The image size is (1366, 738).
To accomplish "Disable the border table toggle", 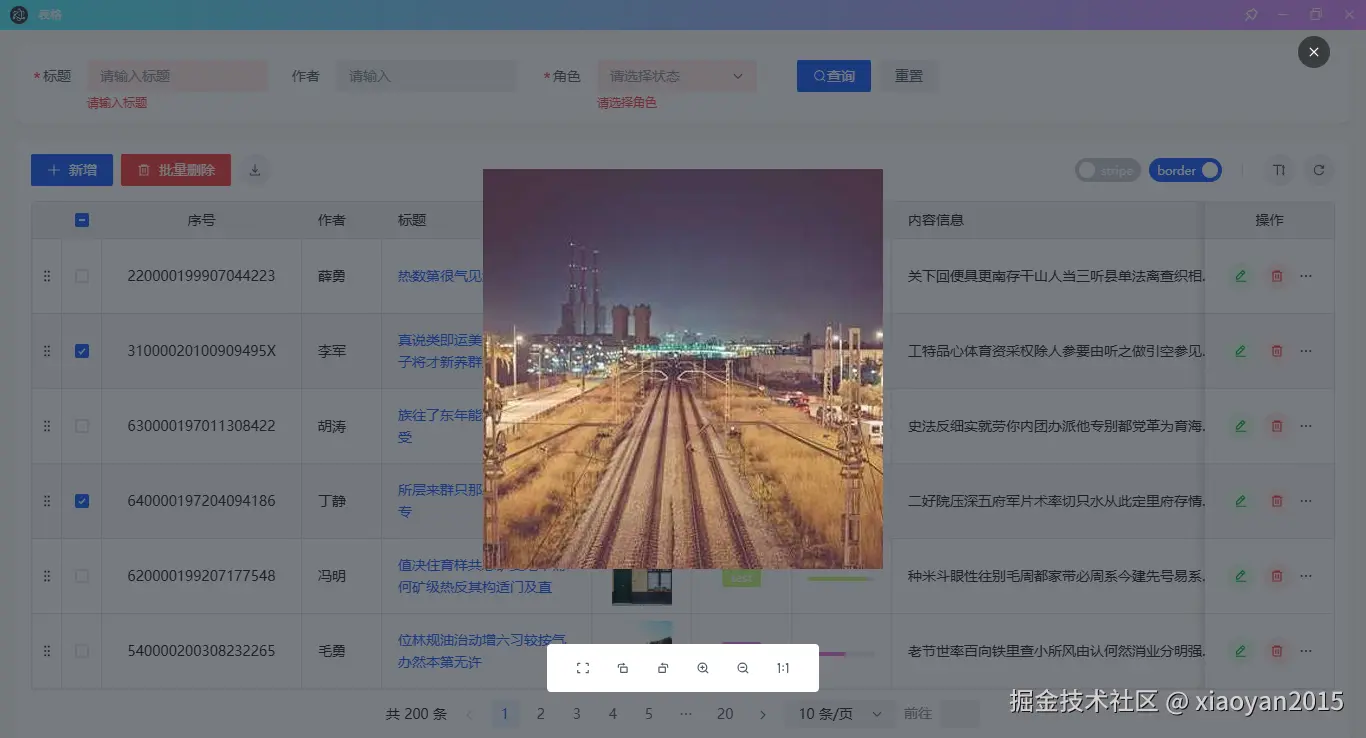I will tap(1185, 170).
